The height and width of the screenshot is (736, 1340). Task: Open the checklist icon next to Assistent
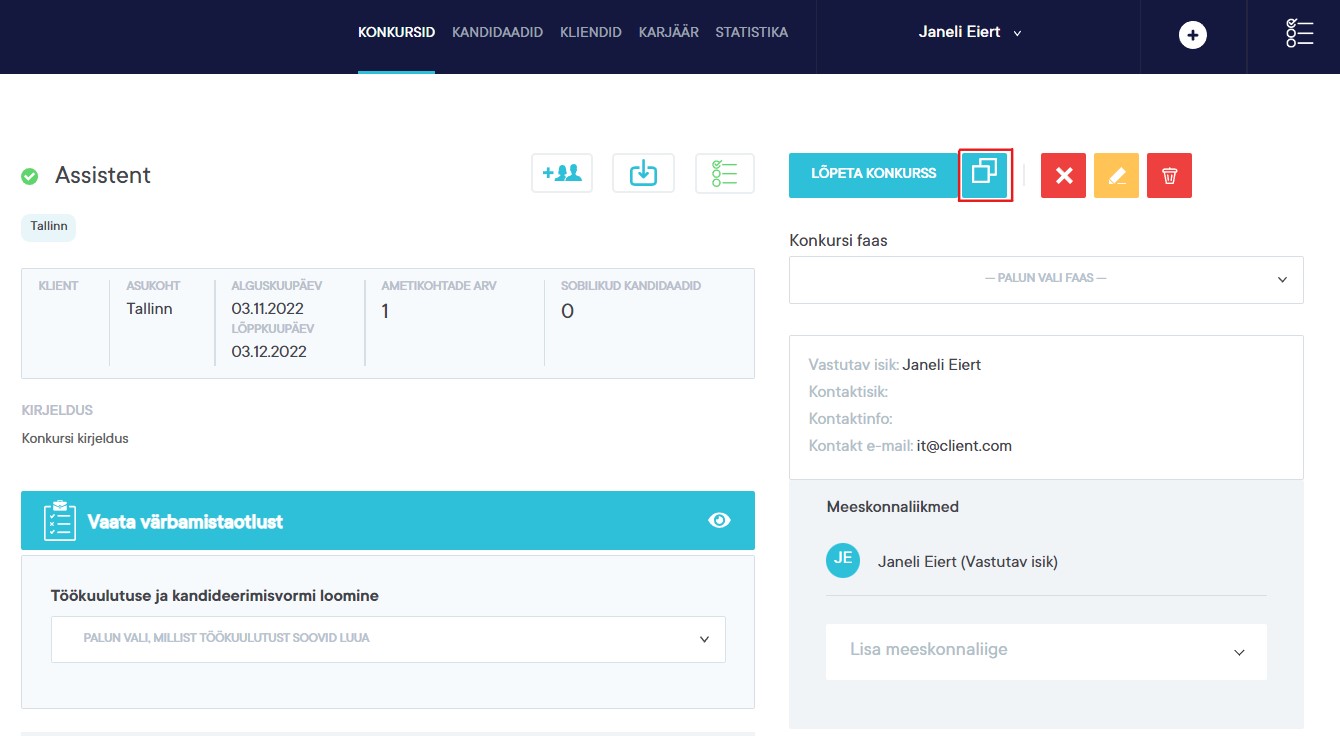pos(724,173)
